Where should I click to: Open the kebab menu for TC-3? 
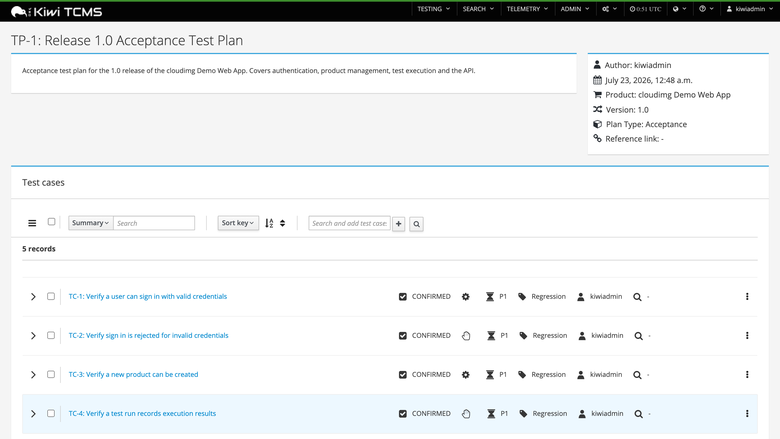pos(747,374)
